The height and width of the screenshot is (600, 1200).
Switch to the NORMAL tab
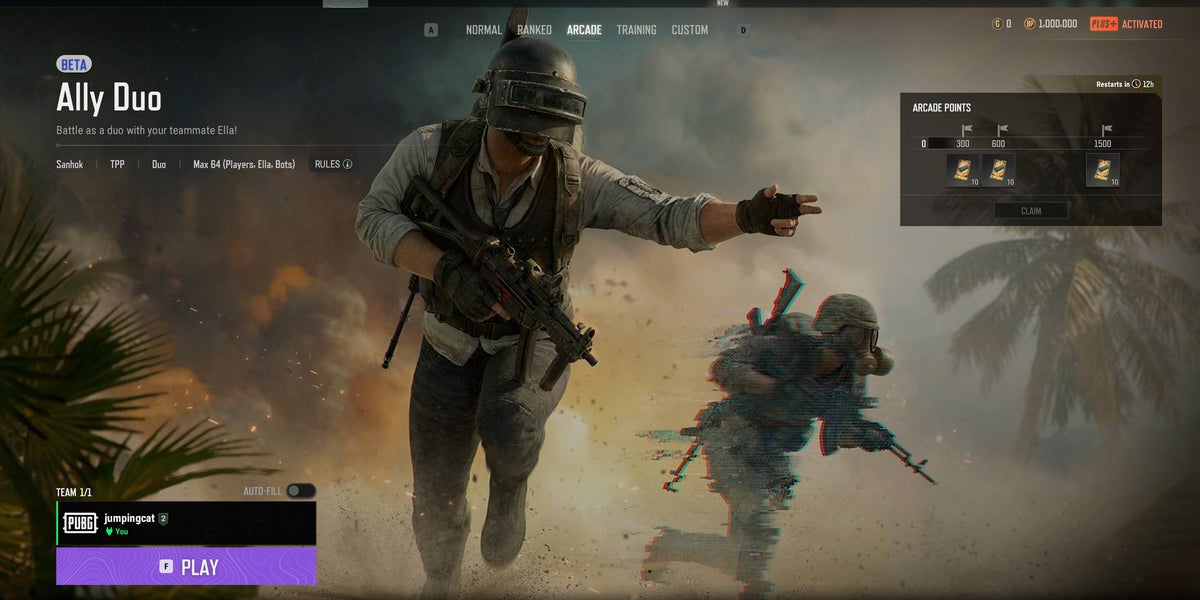coord(484,30)
